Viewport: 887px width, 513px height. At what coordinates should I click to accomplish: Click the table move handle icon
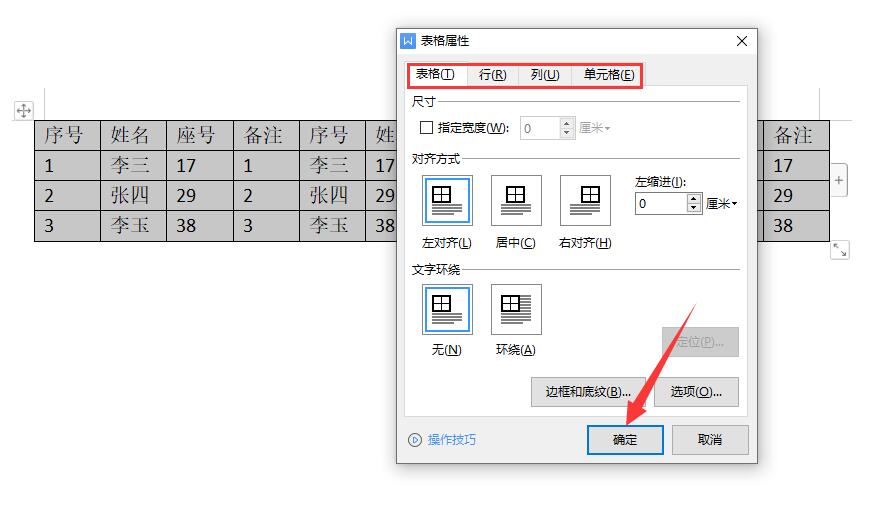[x=23, y=111]
